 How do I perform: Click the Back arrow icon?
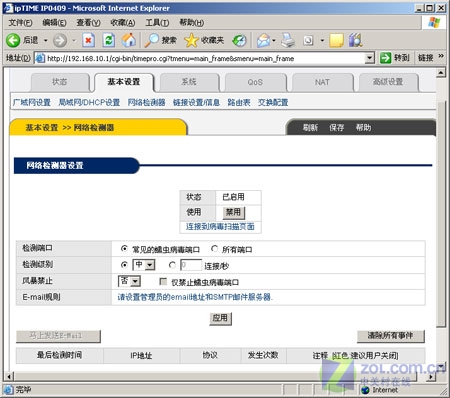coord(13,40)
